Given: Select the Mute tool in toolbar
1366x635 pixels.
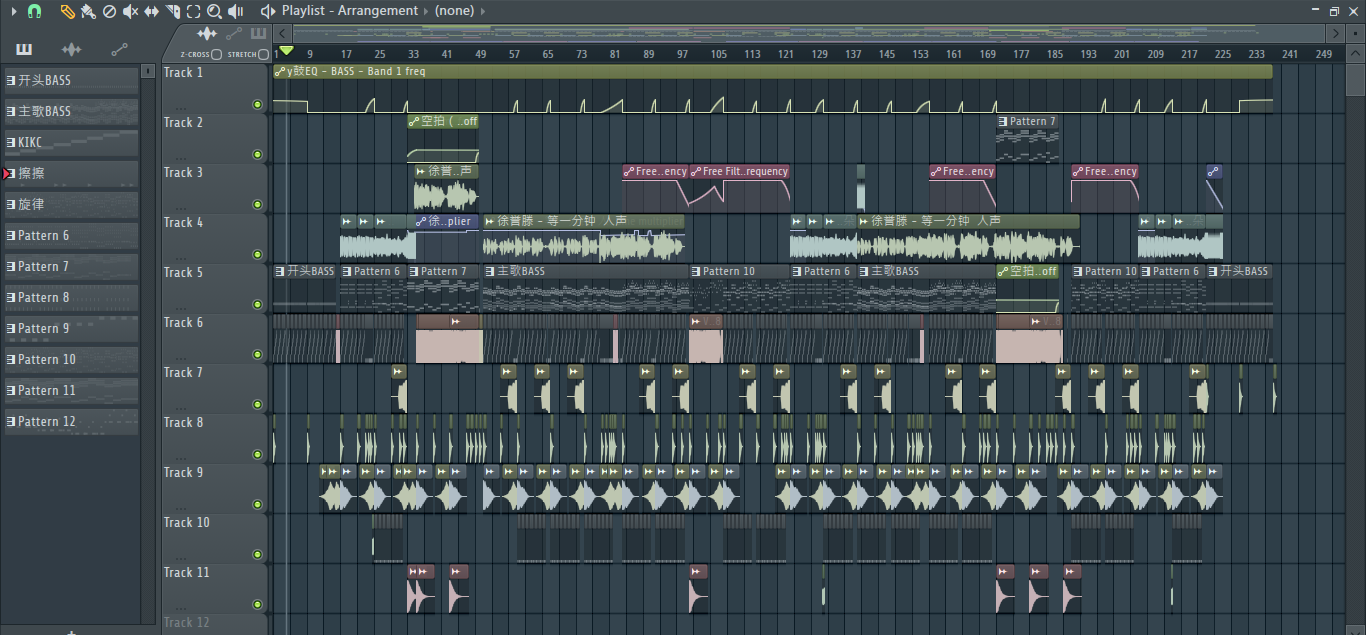Looking at the screenshot, I should [130, 11].
